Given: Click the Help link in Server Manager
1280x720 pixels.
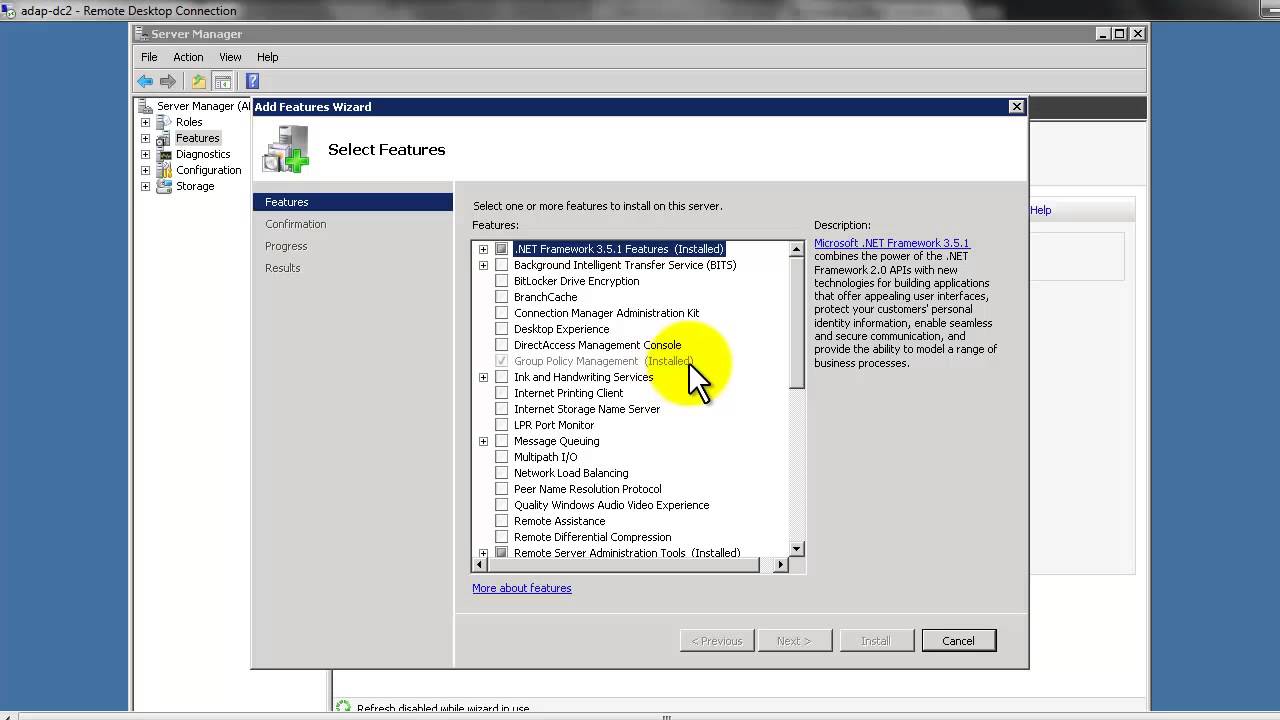Looking at the screenshot, I should [x=1041, y=210].
